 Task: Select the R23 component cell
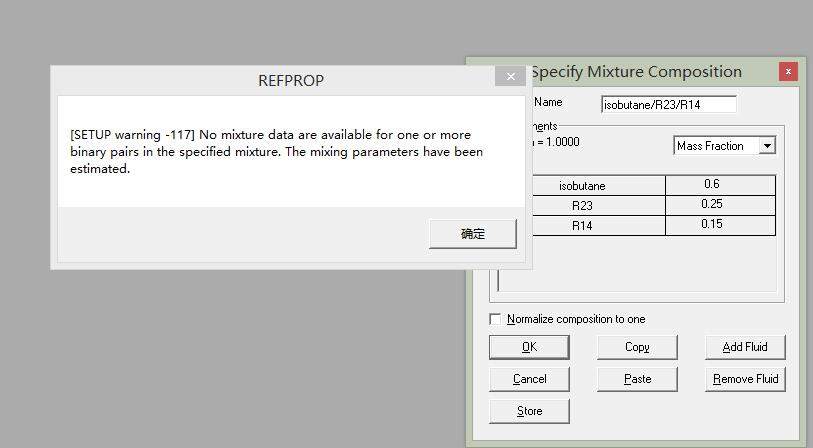click(598, 205)
